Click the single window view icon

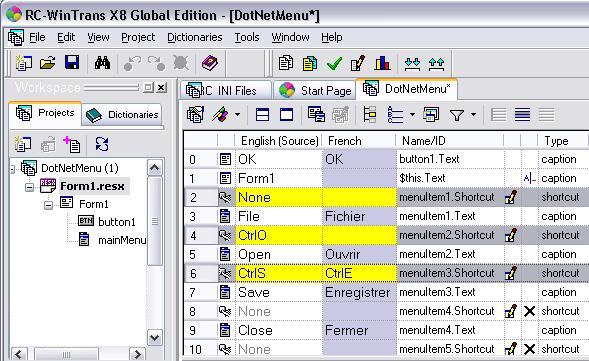click(x=286, y=115)
